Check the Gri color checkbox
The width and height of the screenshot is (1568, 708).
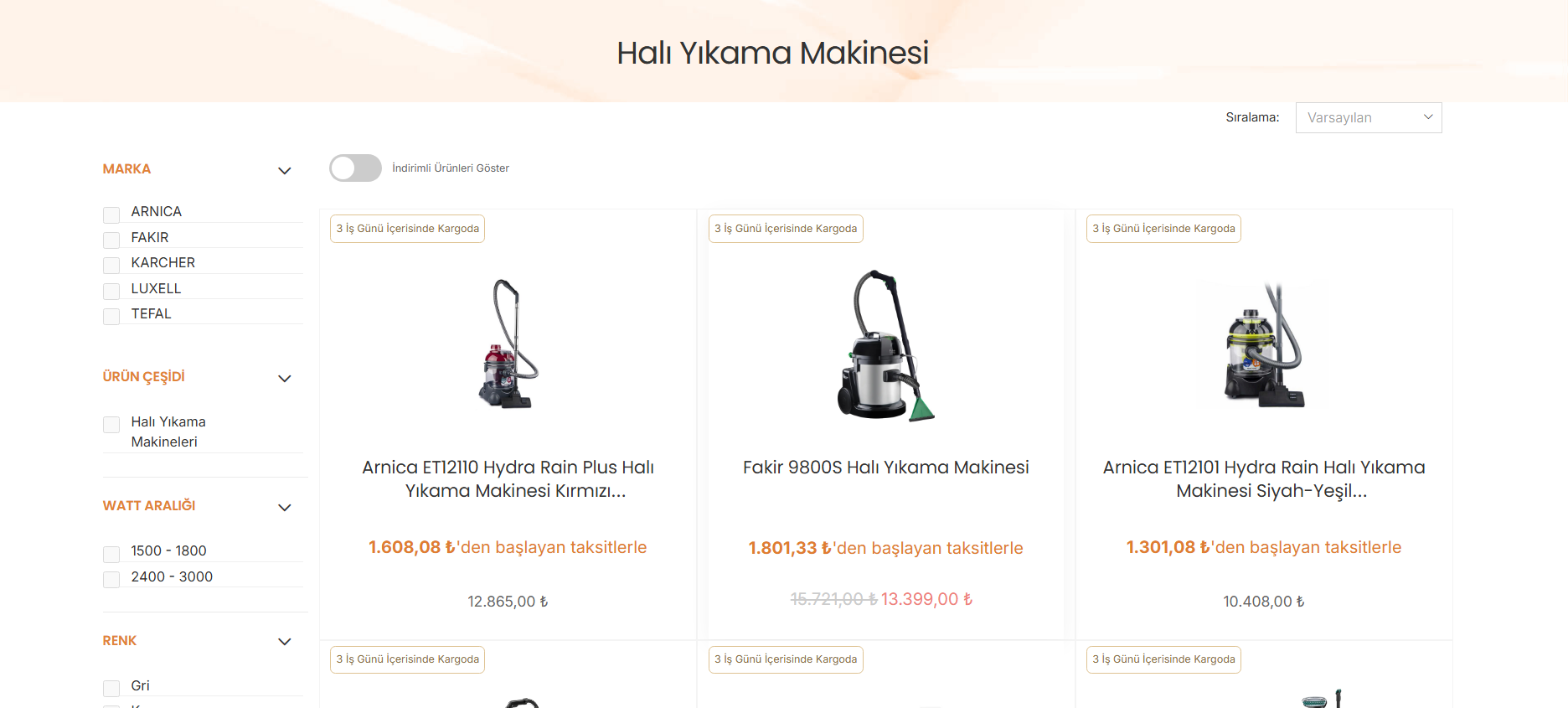pyautogui.click(x=111, y=689)
